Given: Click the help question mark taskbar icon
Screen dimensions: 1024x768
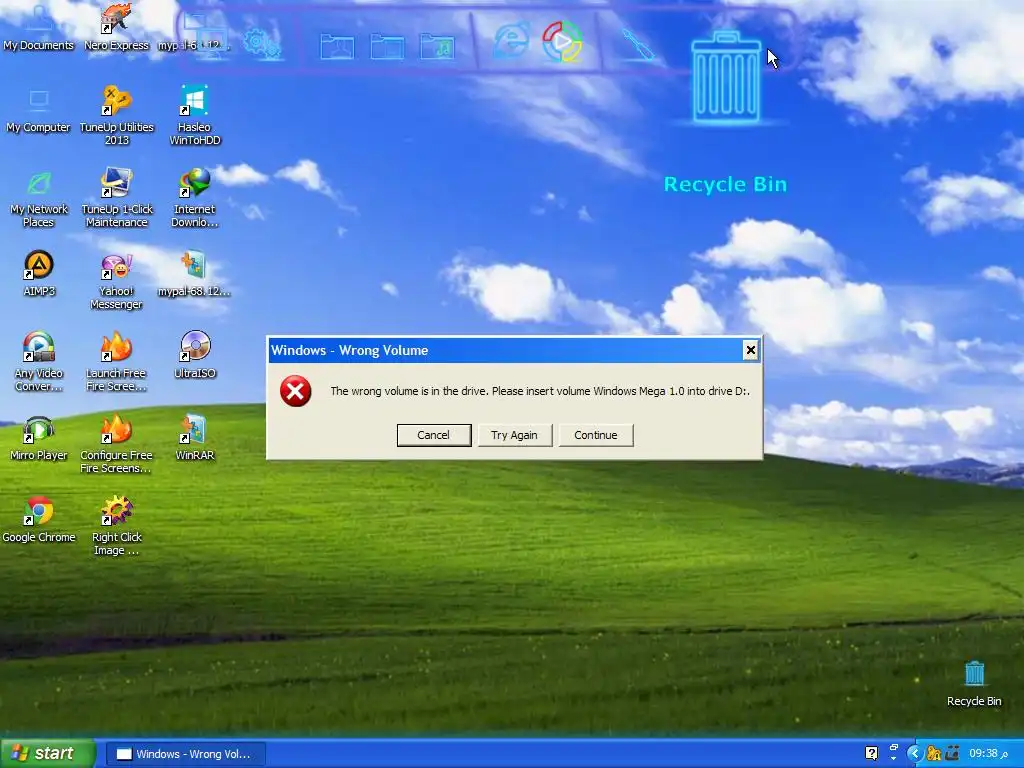Looking at the screenshot, I should tap(871, 754).
